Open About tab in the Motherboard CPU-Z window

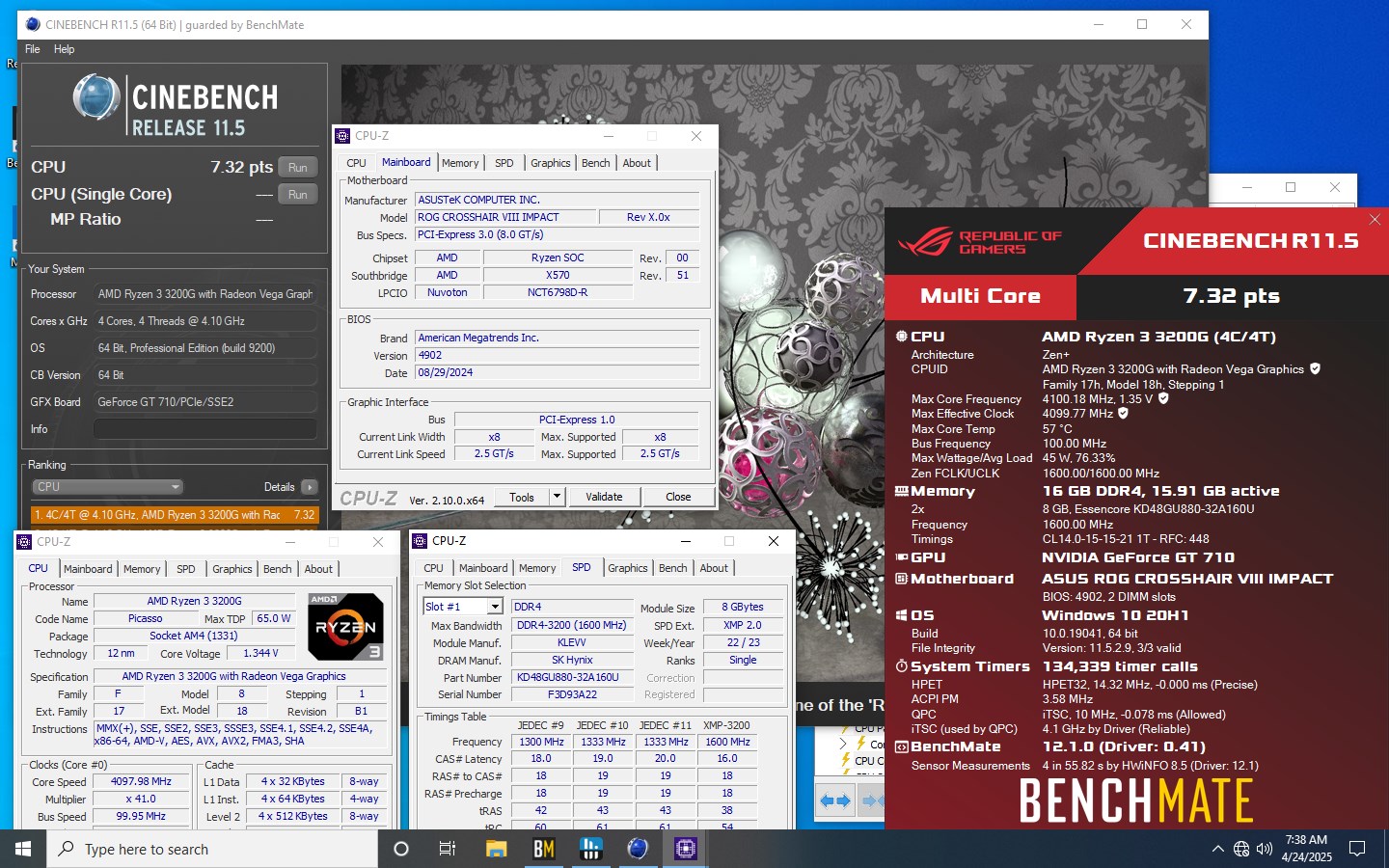coord(637,163)
